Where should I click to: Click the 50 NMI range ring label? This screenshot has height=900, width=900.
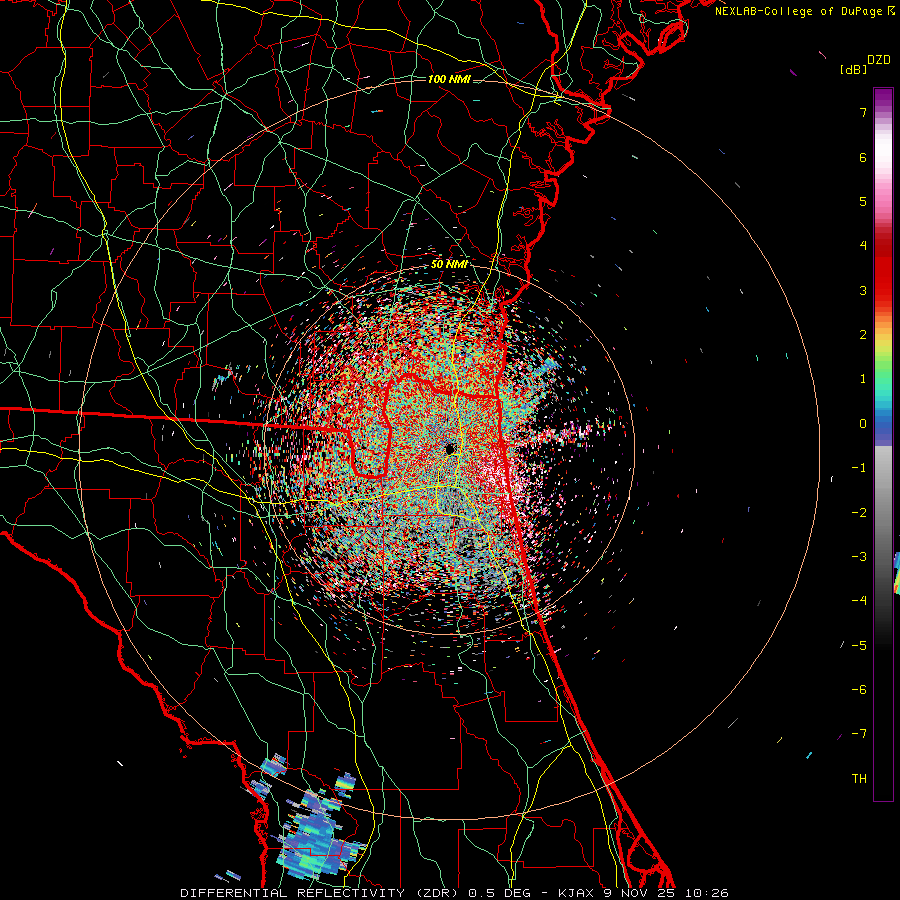tap(449, 264)
